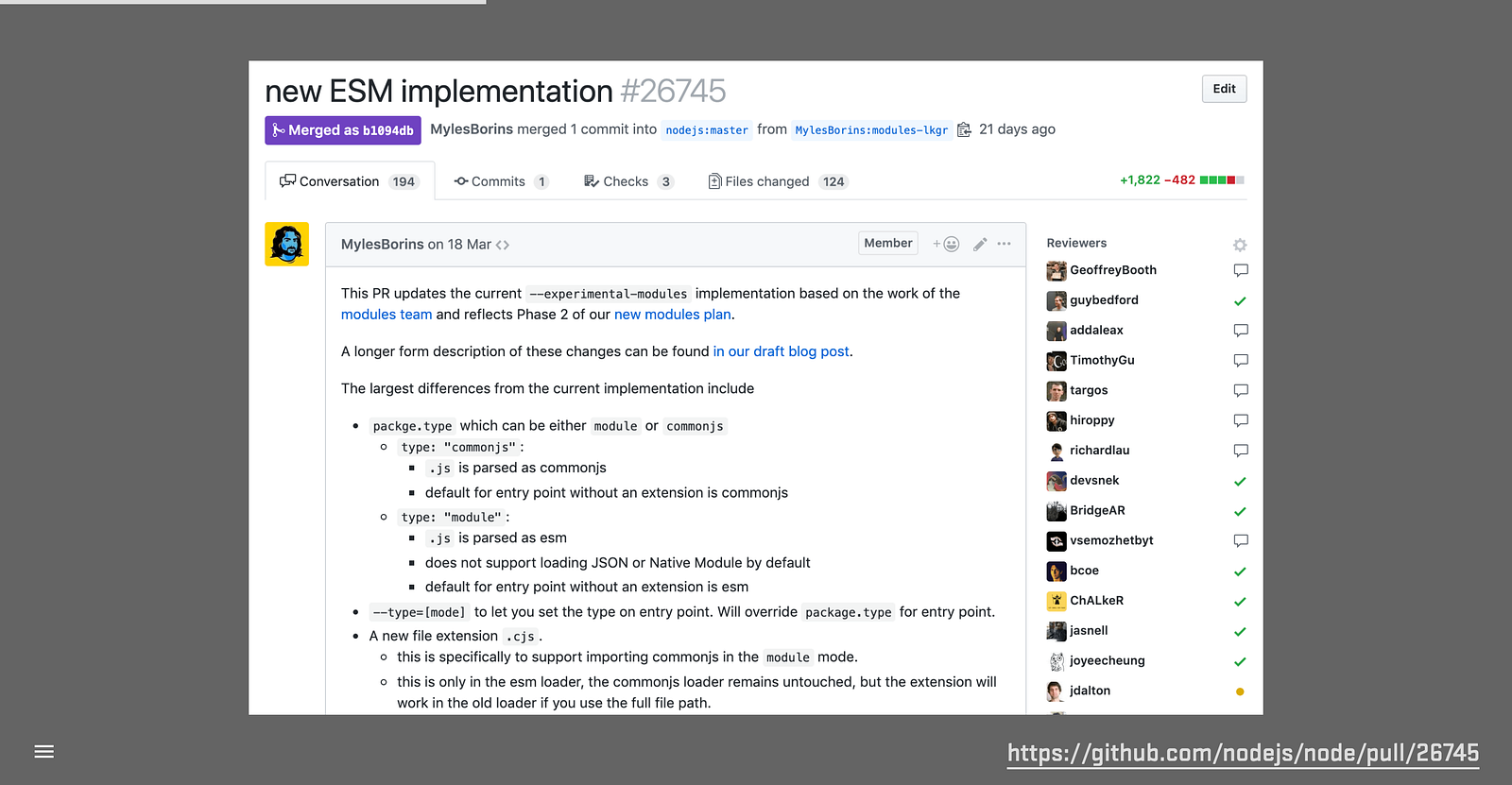1512x785 pixels.
Task: Click the comment status icon for vsemozhetbyt
Action: pos(1241,540)
